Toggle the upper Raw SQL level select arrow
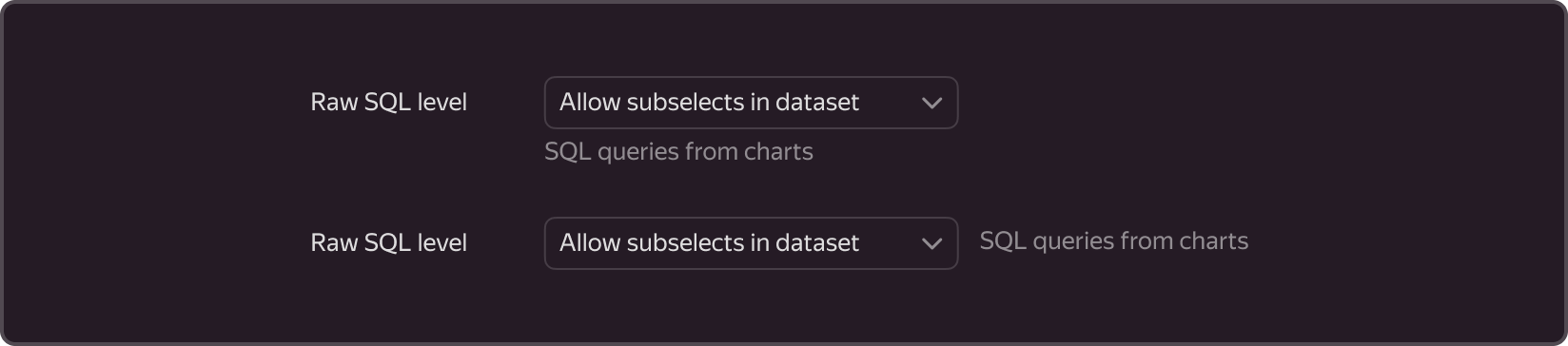Image resolution: width=1568 pixels, height=346 pixels. (931, 103)
